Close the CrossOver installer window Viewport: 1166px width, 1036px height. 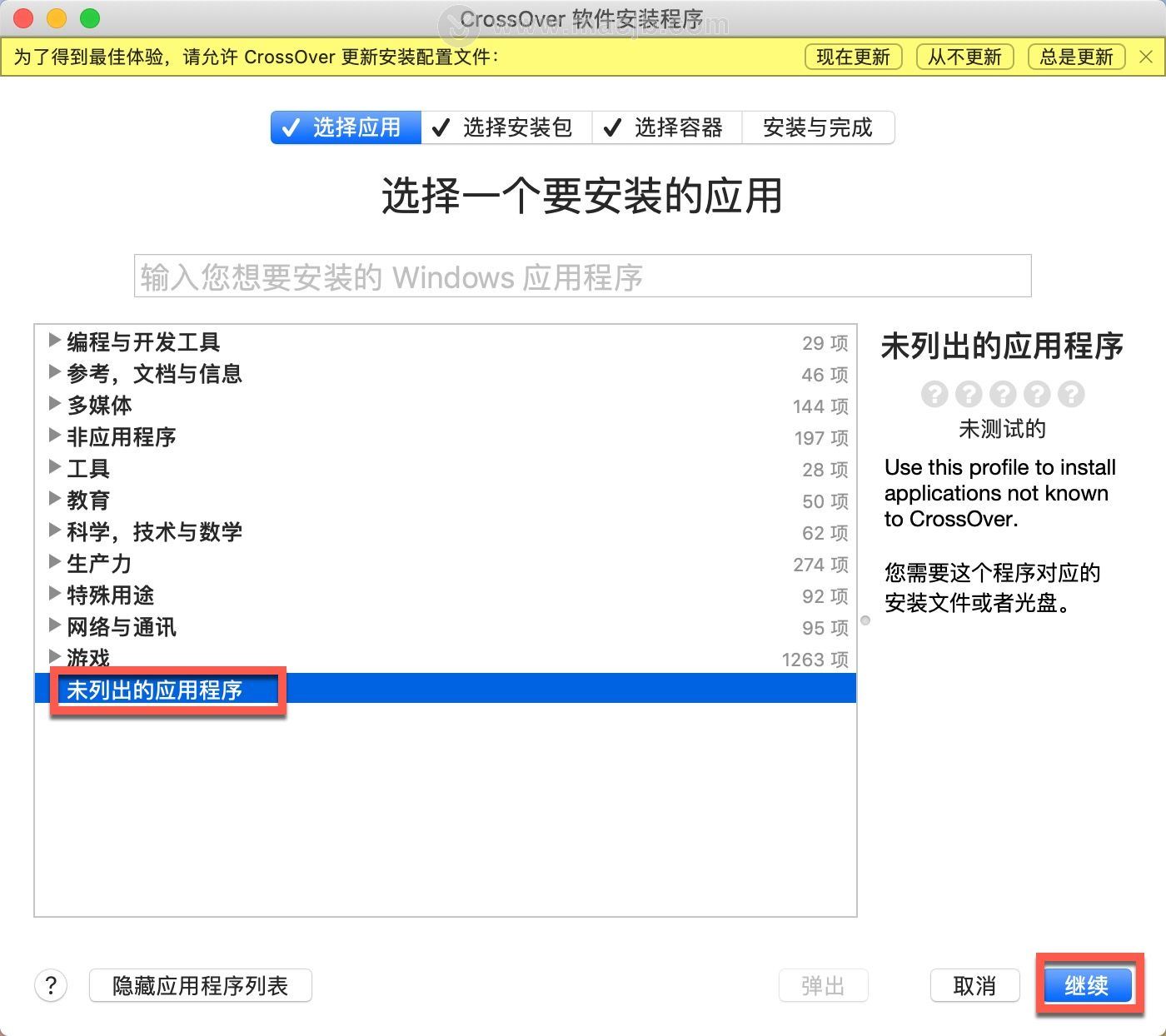click(x=23, y=17)
